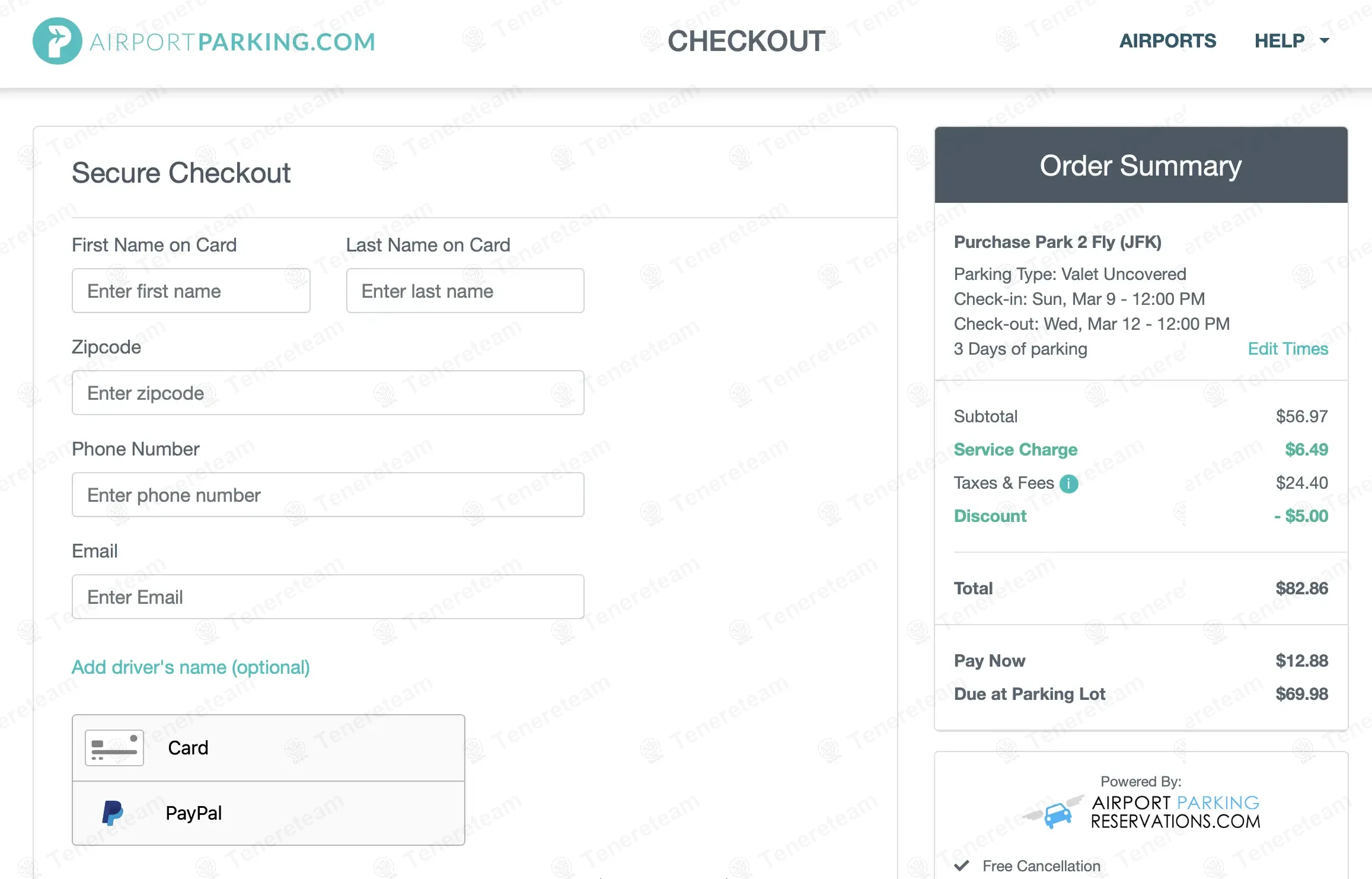Click the Edit Times link
This screenshot has height=879, width=1372.
(1287, 349)
